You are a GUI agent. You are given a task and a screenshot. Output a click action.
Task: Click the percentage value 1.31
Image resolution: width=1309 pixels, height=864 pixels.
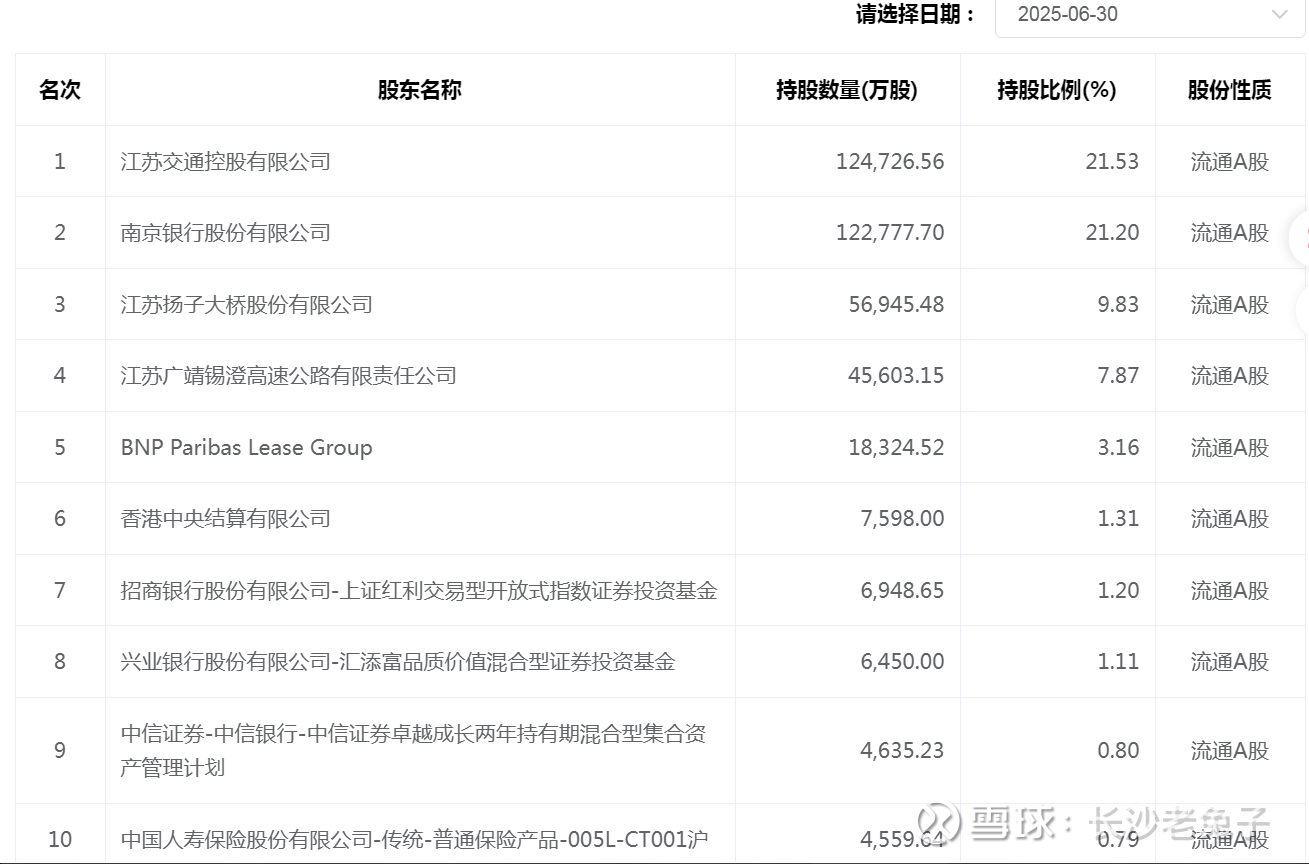click(x=1118, y=518)
